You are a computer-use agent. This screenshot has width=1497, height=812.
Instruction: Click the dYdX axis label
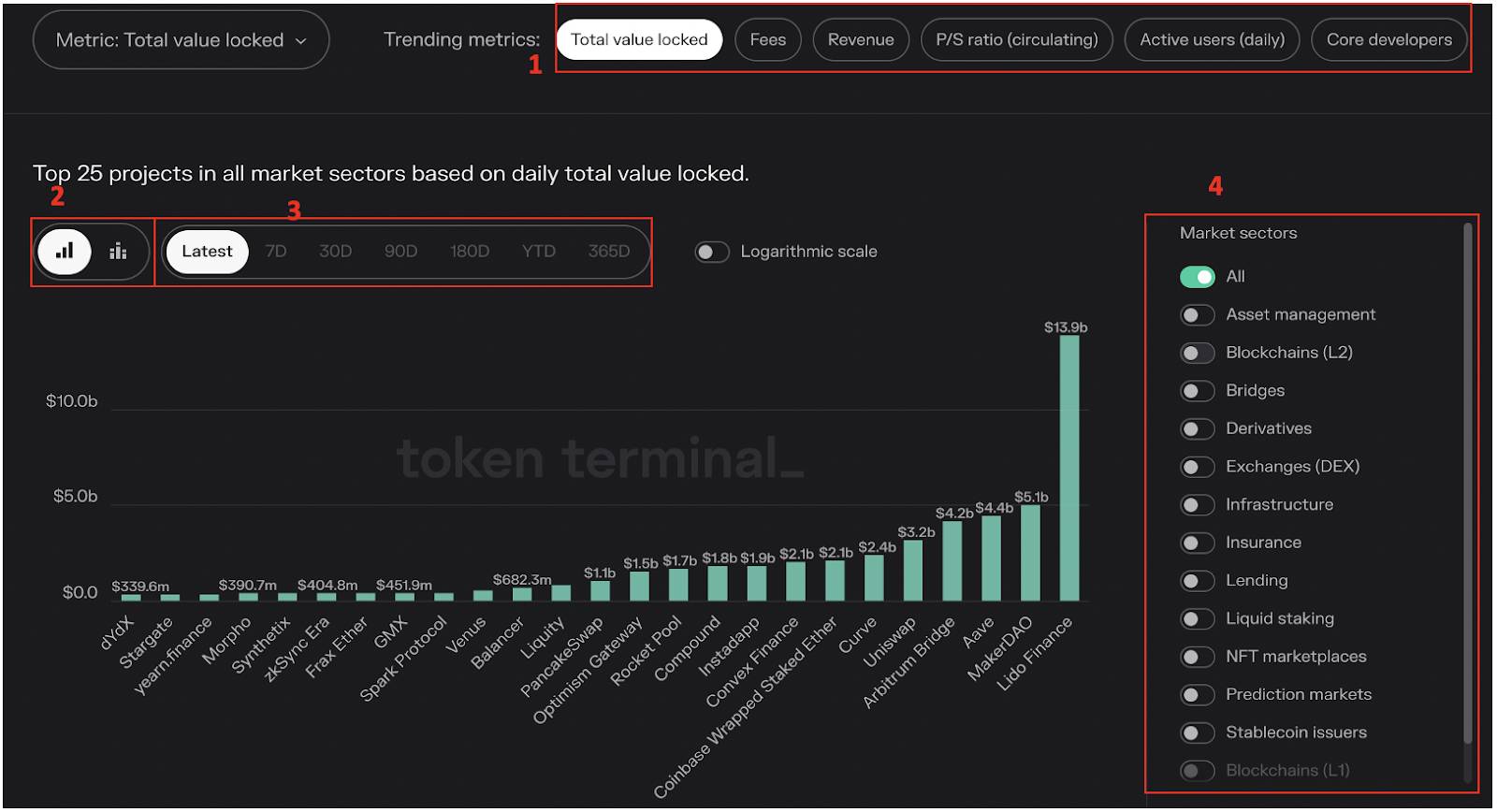point(117,633)
